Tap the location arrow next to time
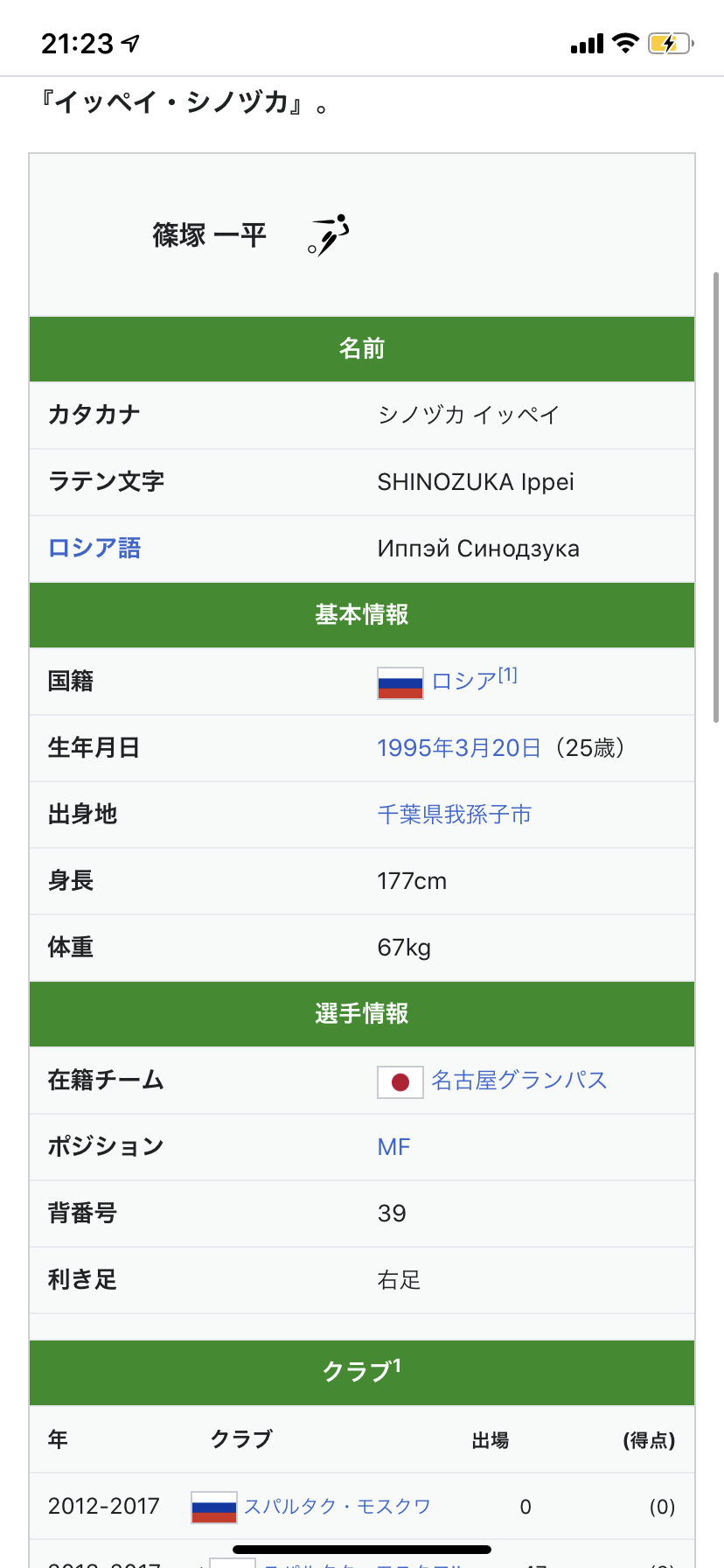 click(x=131, y=43)
